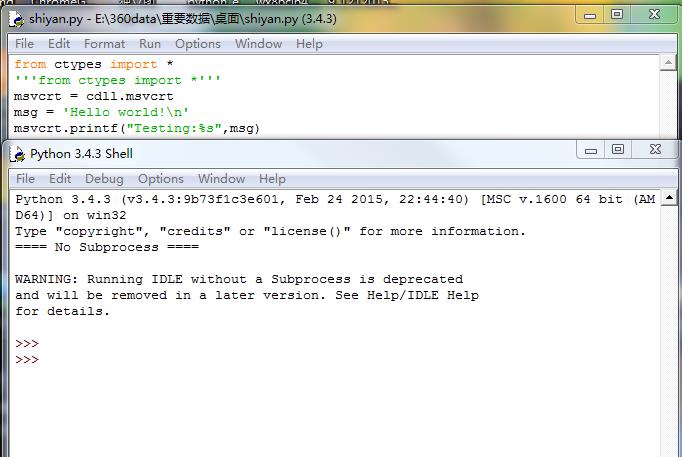Open the Debug menu in Python Shell
This screenshot has width=682, height=457.
pyautogui.click(x=104, y=178)
